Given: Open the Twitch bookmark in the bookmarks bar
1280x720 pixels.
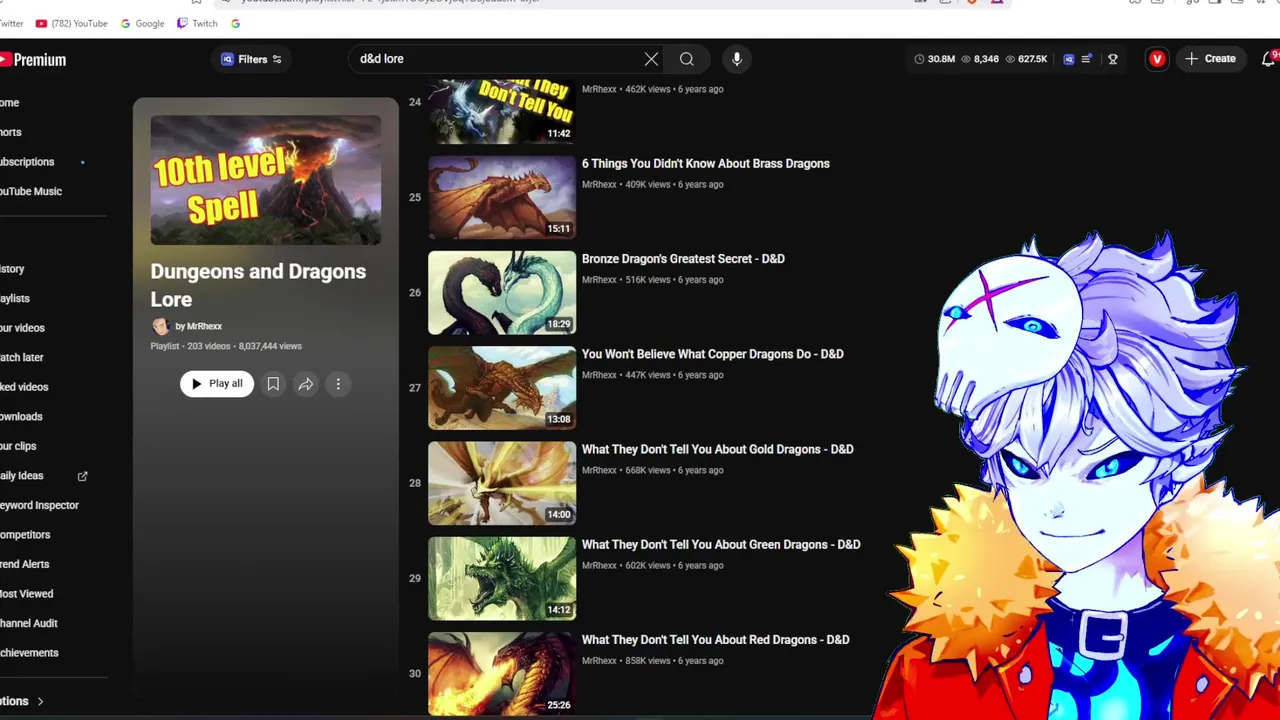Looking at the screenshot, I should click(x=197, y=23).
